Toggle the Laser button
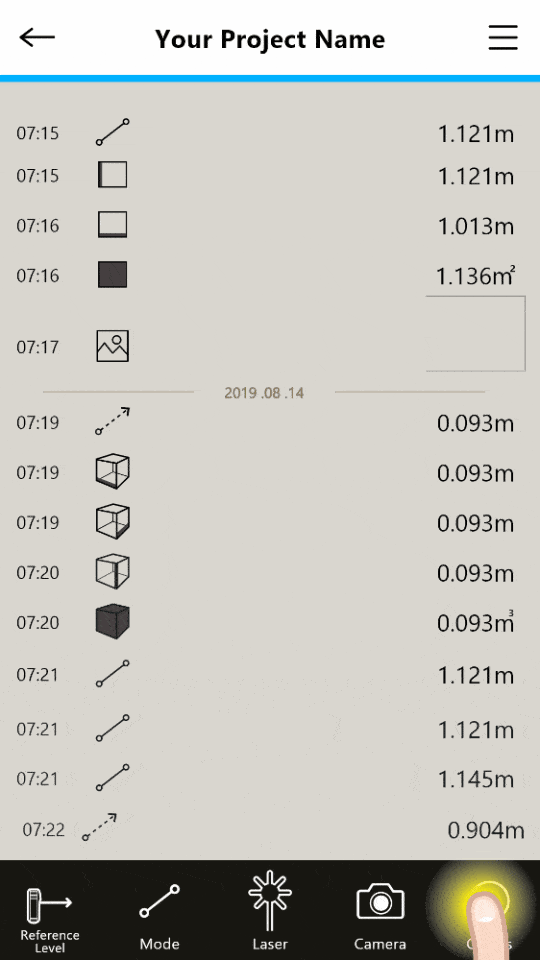Viewport: 540px width, 960px height. click(270, 912)
